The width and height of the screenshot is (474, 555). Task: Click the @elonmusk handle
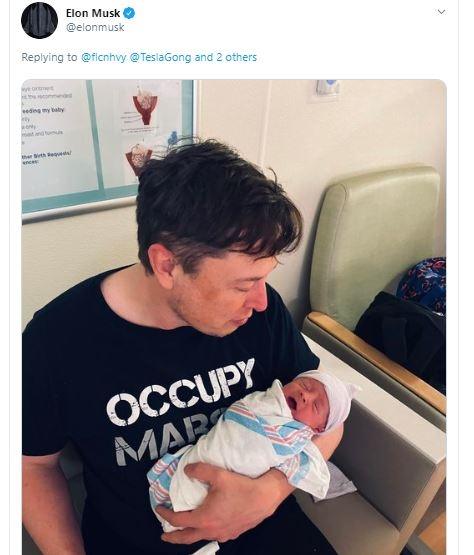[95, 27]
